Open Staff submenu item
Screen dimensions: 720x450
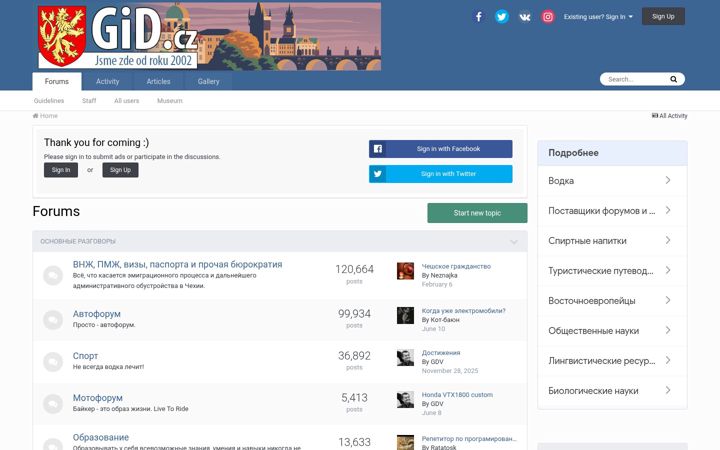(x=89, y=101)
